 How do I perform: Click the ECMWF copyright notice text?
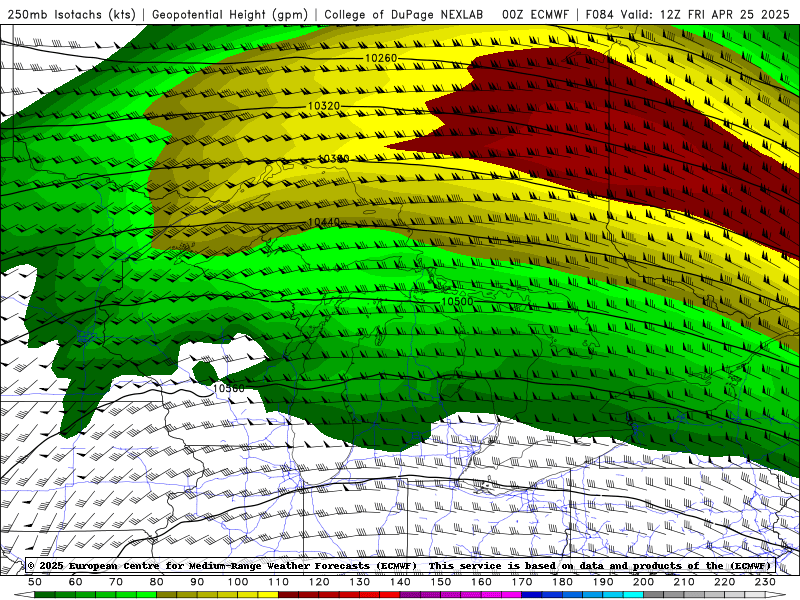(x=398, y=565)
